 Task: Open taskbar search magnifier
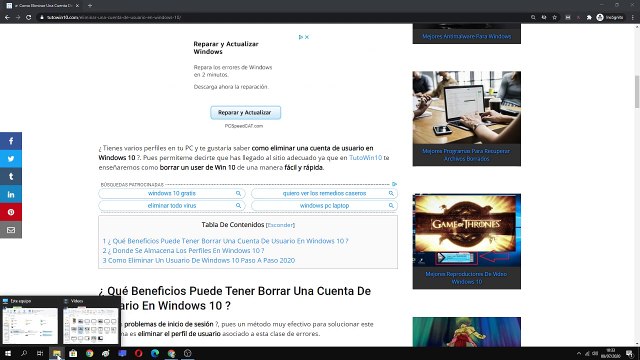[x=24, y=353]
